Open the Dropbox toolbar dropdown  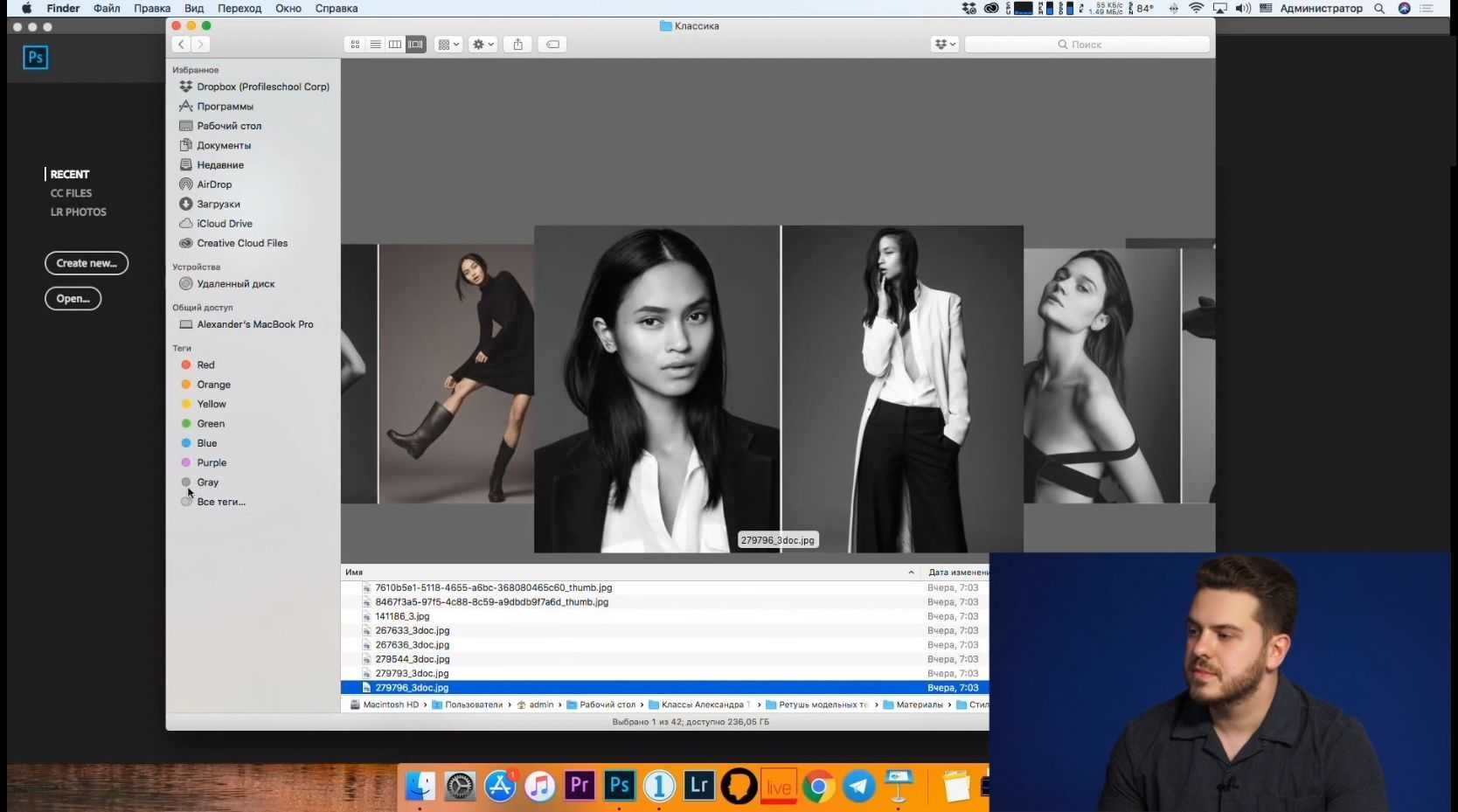coord(945,45)
